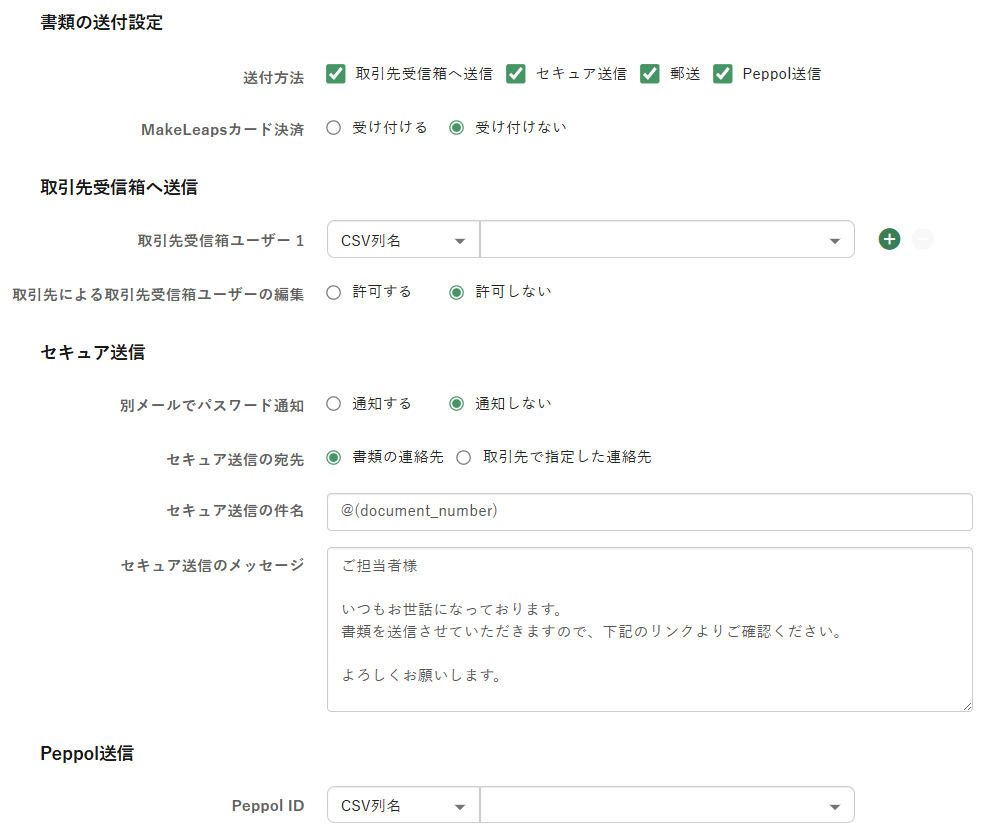
Task: Choose 許可しない for 取引先受信箱ユーザー editing
Action: click(457, 292)
